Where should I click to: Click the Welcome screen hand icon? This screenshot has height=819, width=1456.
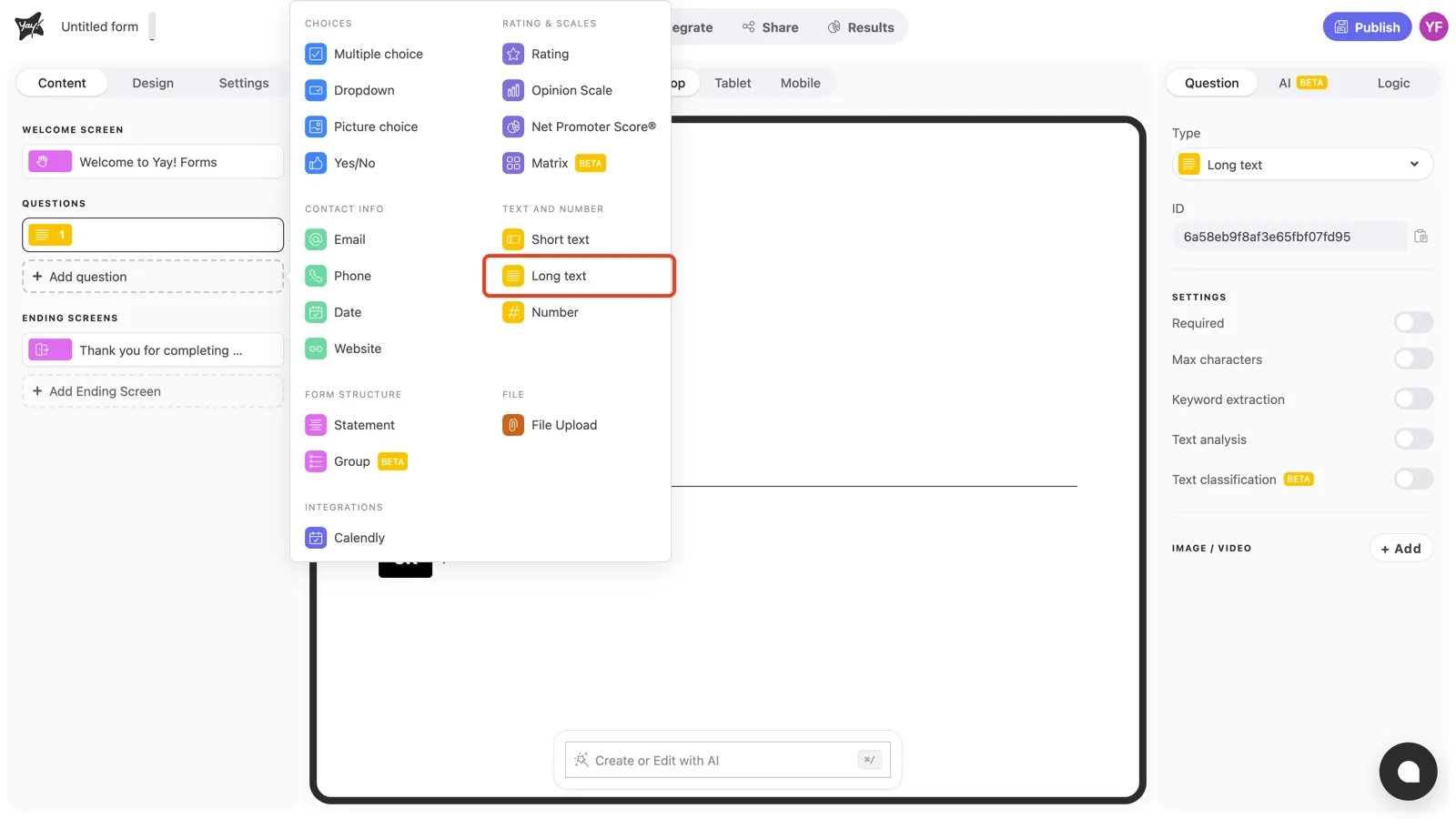(x=50, y=162)
